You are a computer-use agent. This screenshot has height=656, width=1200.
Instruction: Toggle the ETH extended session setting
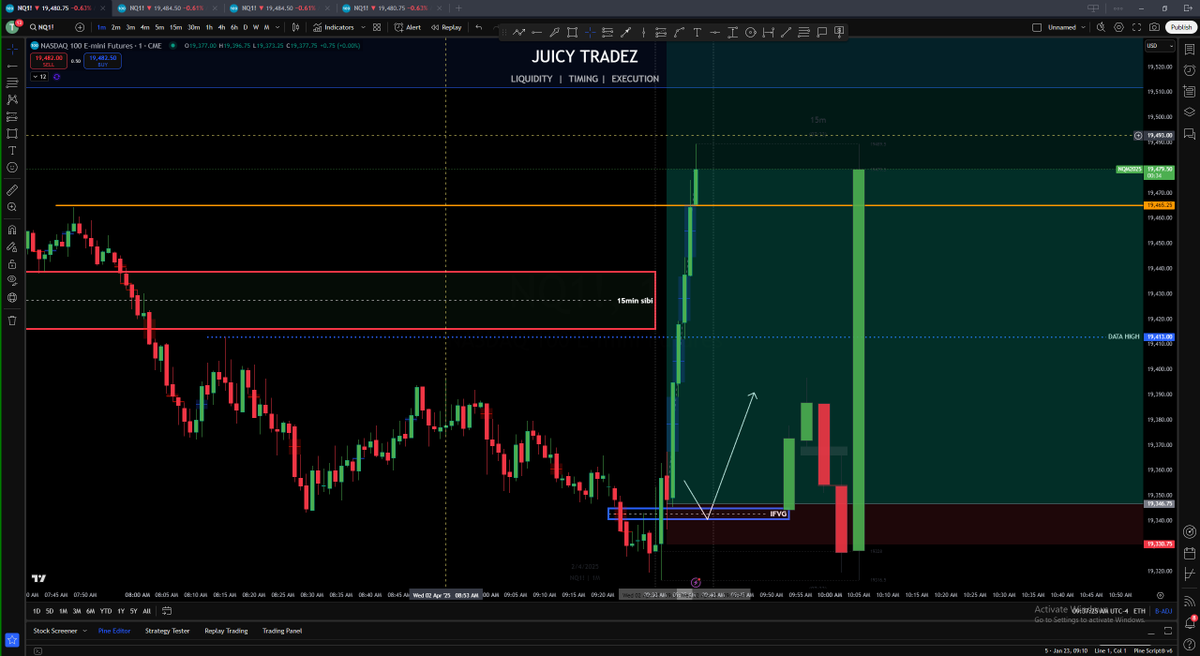click(x=1140, y=611)
